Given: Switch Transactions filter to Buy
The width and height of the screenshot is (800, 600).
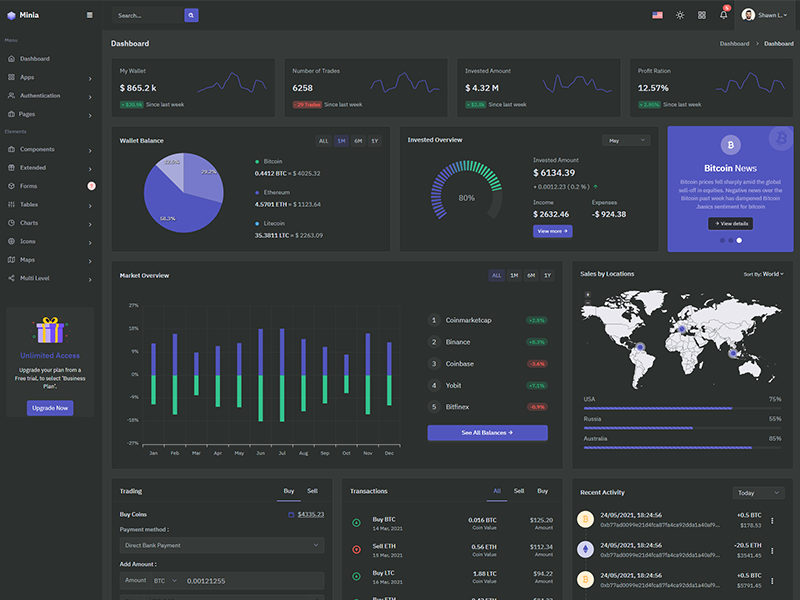Looking at the screenshot, I should (x=541, y=491).
